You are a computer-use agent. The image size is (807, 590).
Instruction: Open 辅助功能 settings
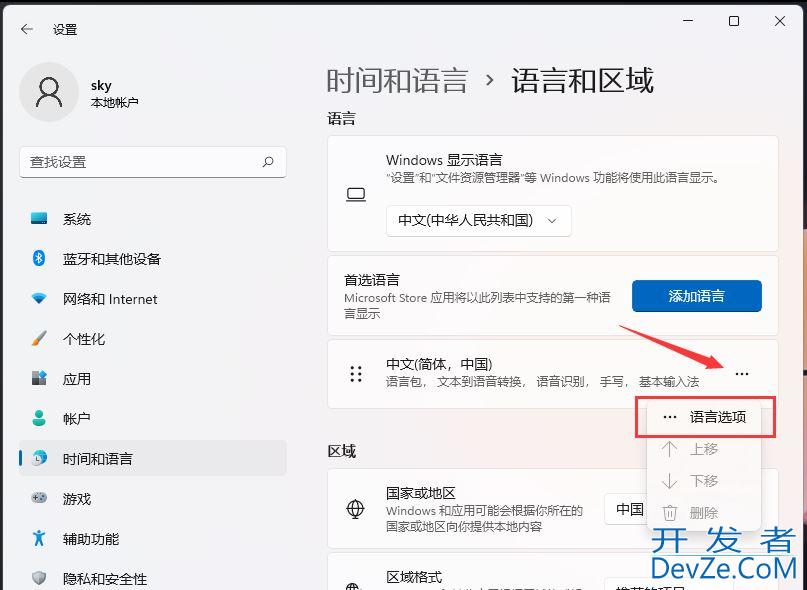(x=152, y=539)
